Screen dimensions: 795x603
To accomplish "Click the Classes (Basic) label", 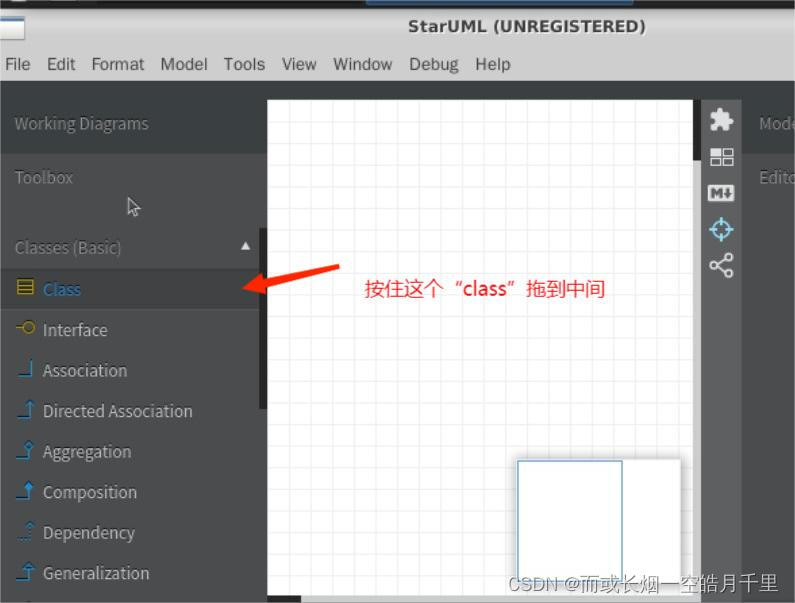I will tap(68, 247).
